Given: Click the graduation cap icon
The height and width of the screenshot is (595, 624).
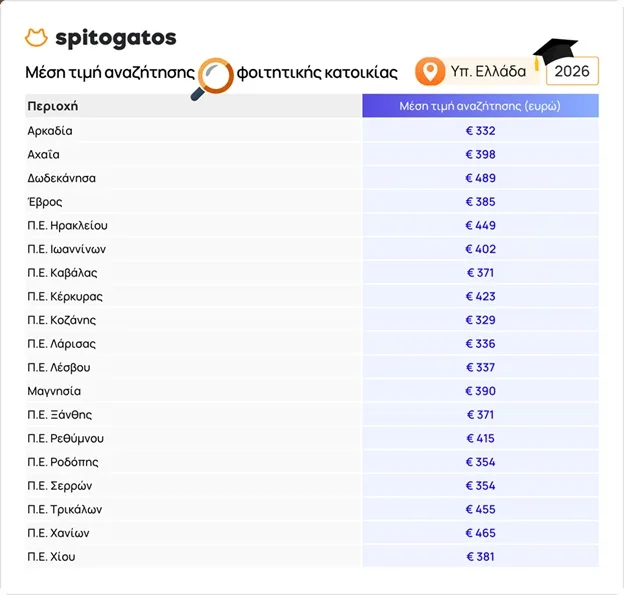Looking at the screenshot, I should coord(555,53).
